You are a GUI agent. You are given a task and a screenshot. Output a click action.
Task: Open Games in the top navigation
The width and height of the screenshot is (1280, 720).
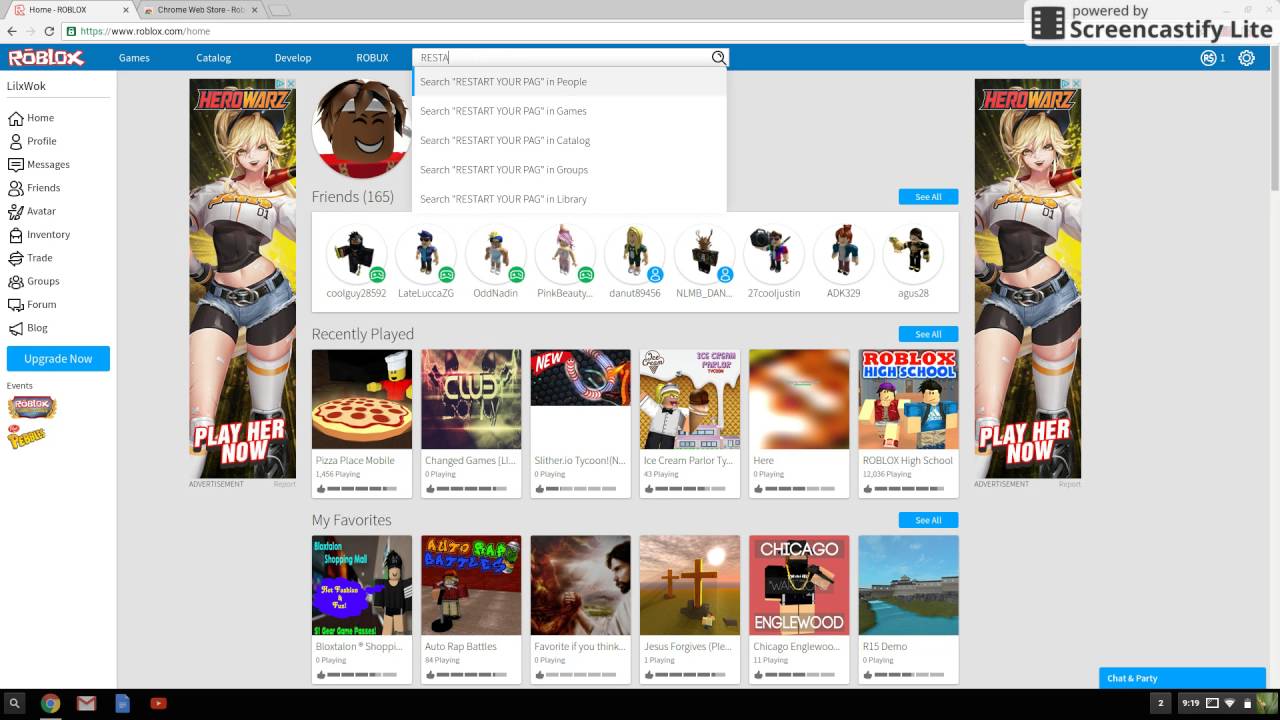click(x=134, y=58)
